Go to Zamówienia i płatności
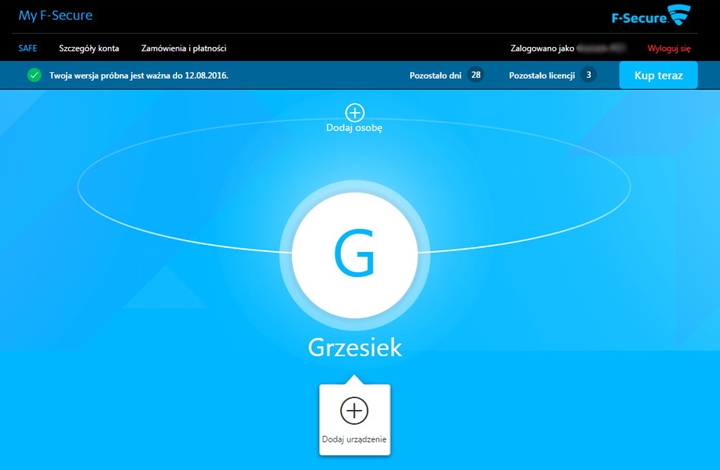The image size is (720, 470). click(x=184, y=48)
